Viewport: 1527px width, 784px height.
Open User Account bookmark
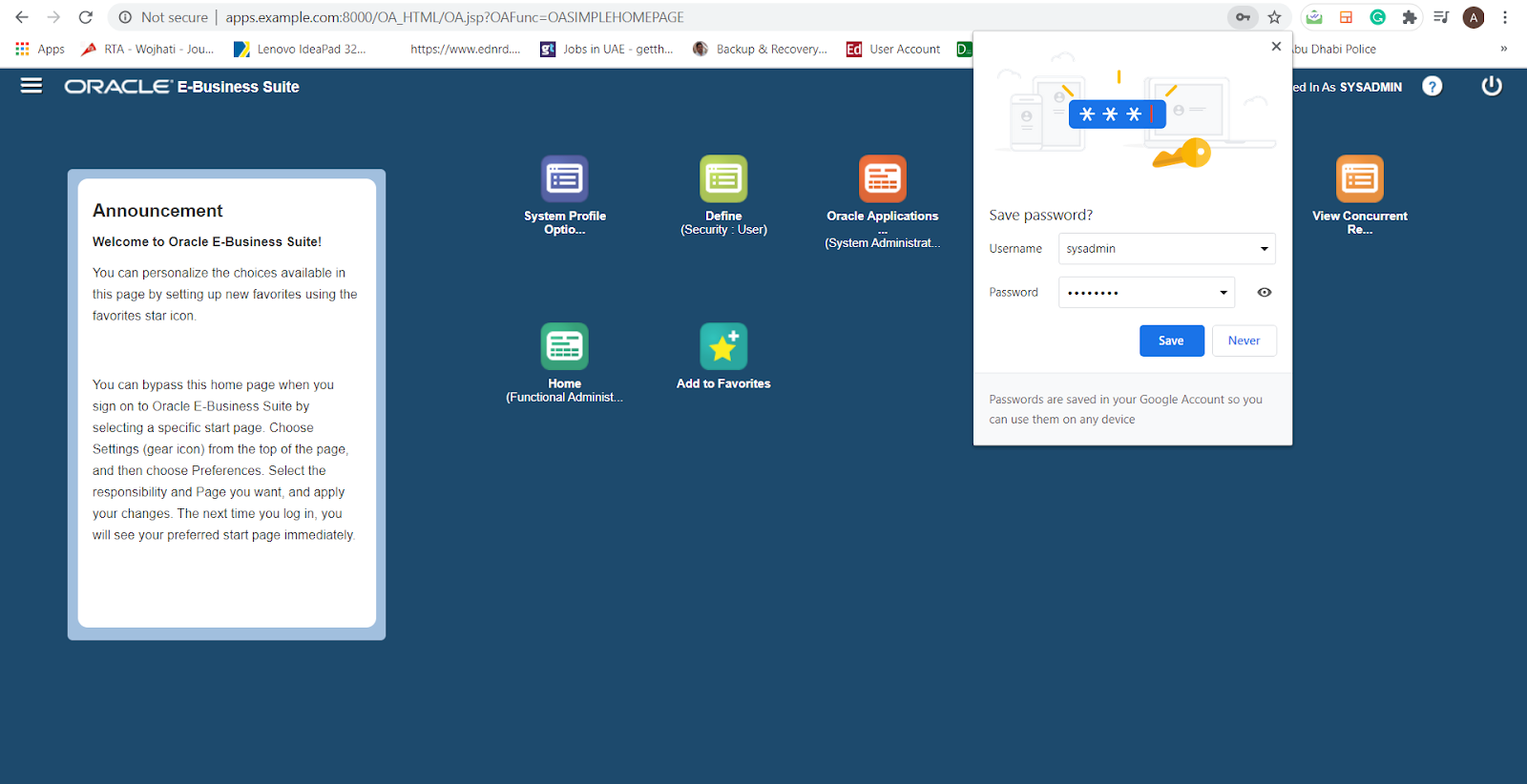pyautogui.click(x=893, y=49)
